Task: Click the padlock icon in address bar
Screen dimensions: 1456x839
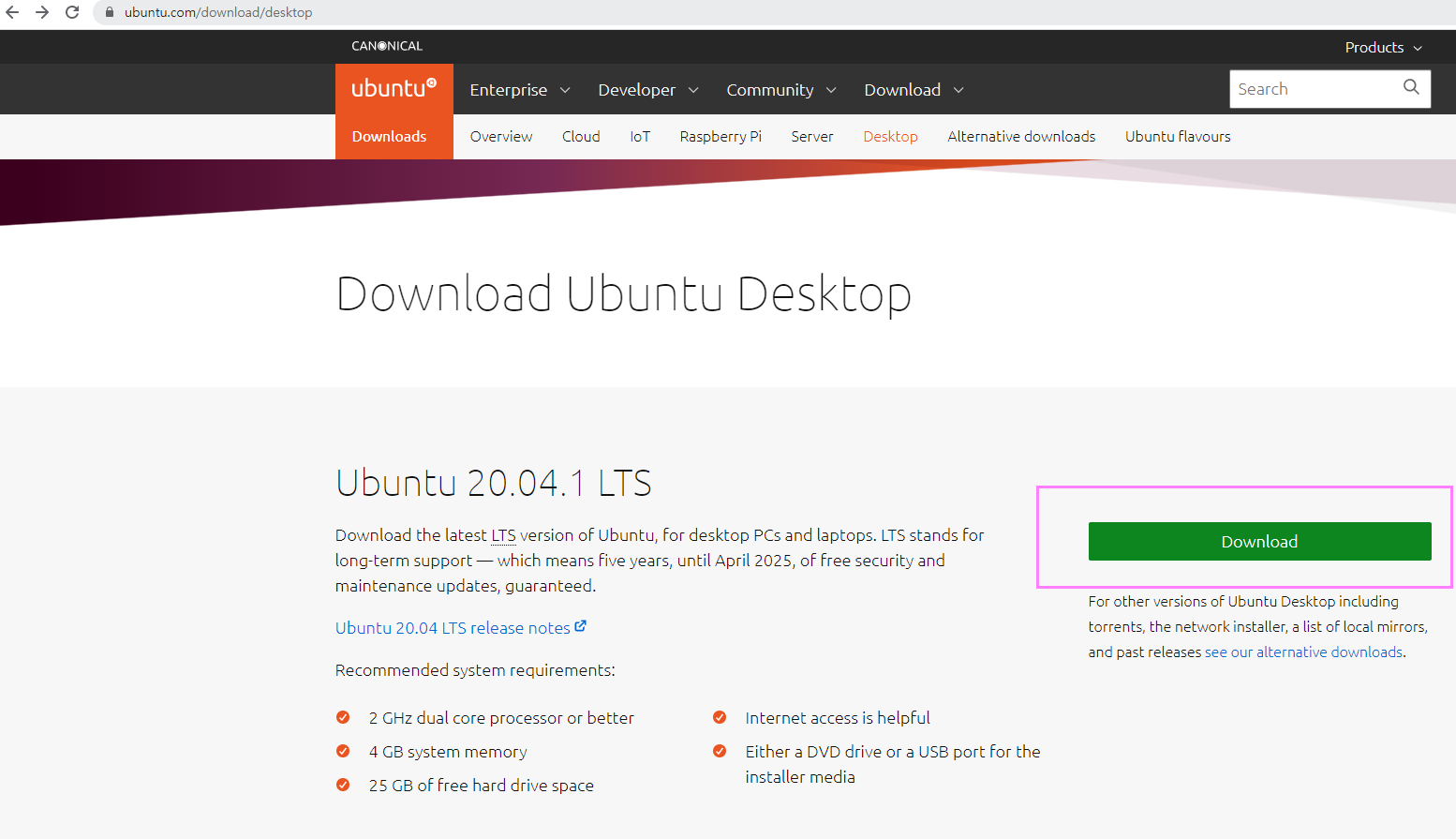Action: click(x=110, y=12)
